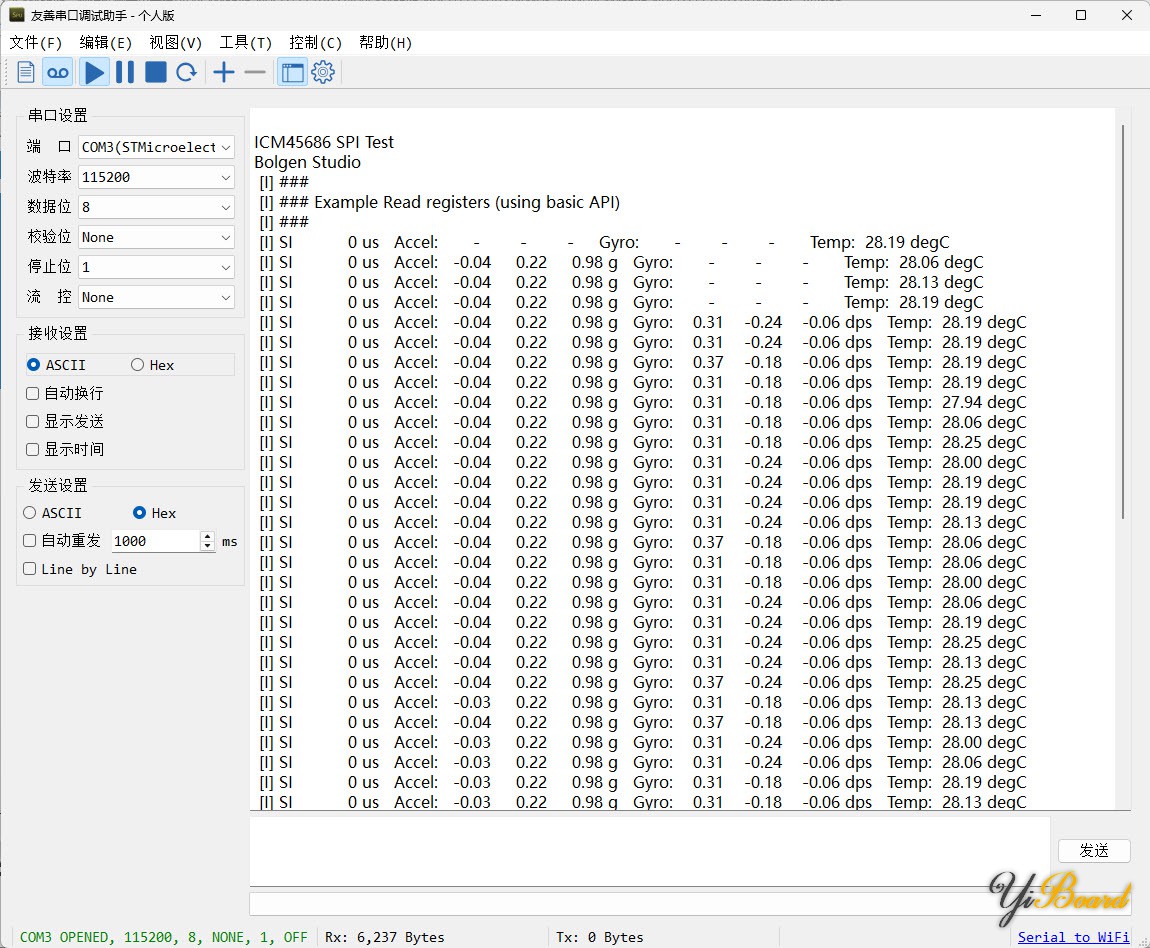The width and height of the screenshot is (1150, 948).
Task: Start the serial port with the play icon
Action: click(x=94, y=73)
